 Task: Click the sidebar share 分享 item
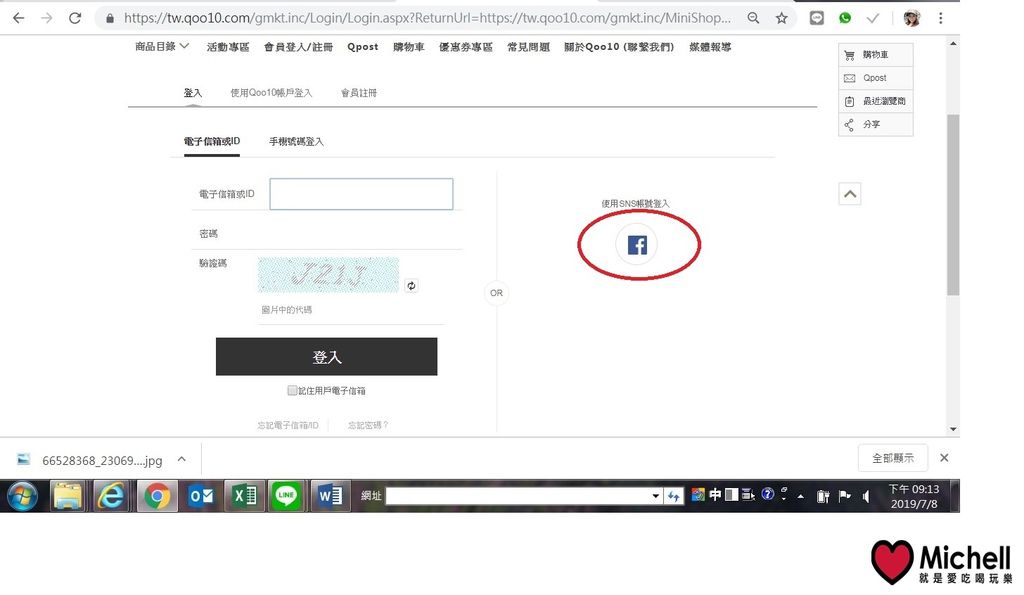point(875,124)
